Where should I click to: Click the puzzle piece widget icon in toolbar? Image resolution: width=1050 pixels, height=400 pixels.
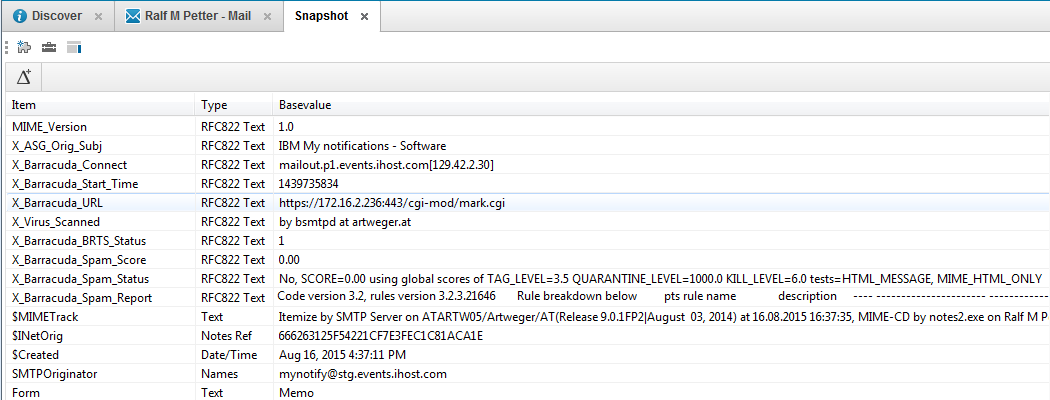(x=25, y=47)
